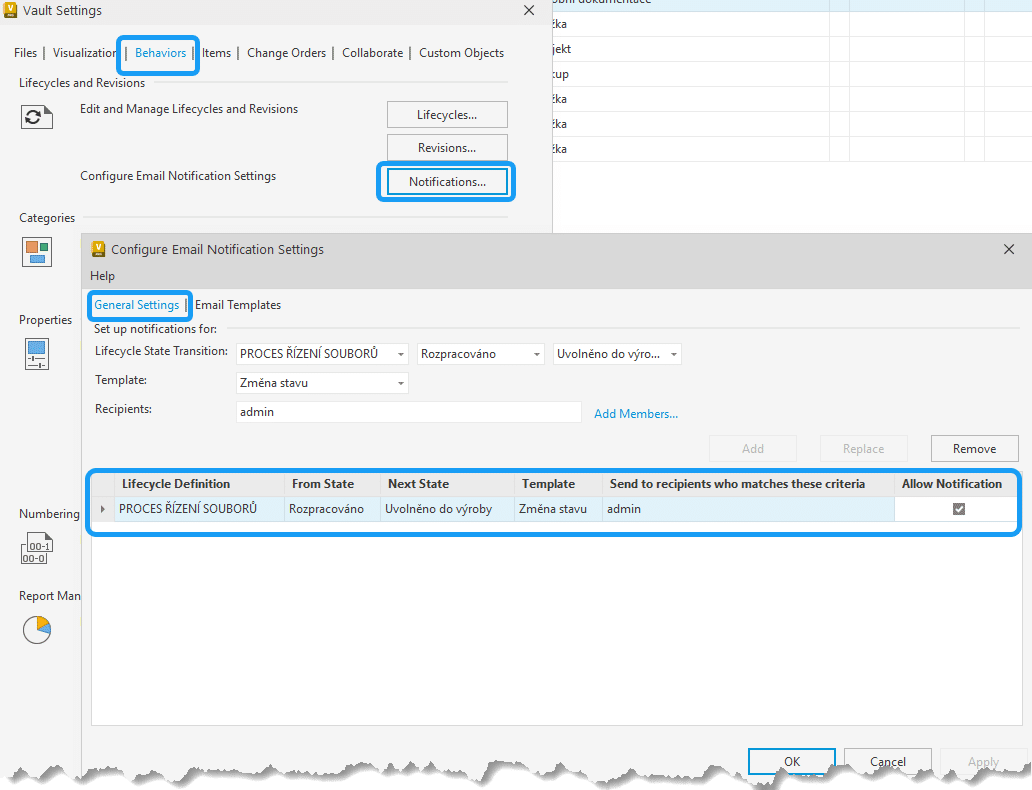Click the Properties sheet icon

point(37,354)
